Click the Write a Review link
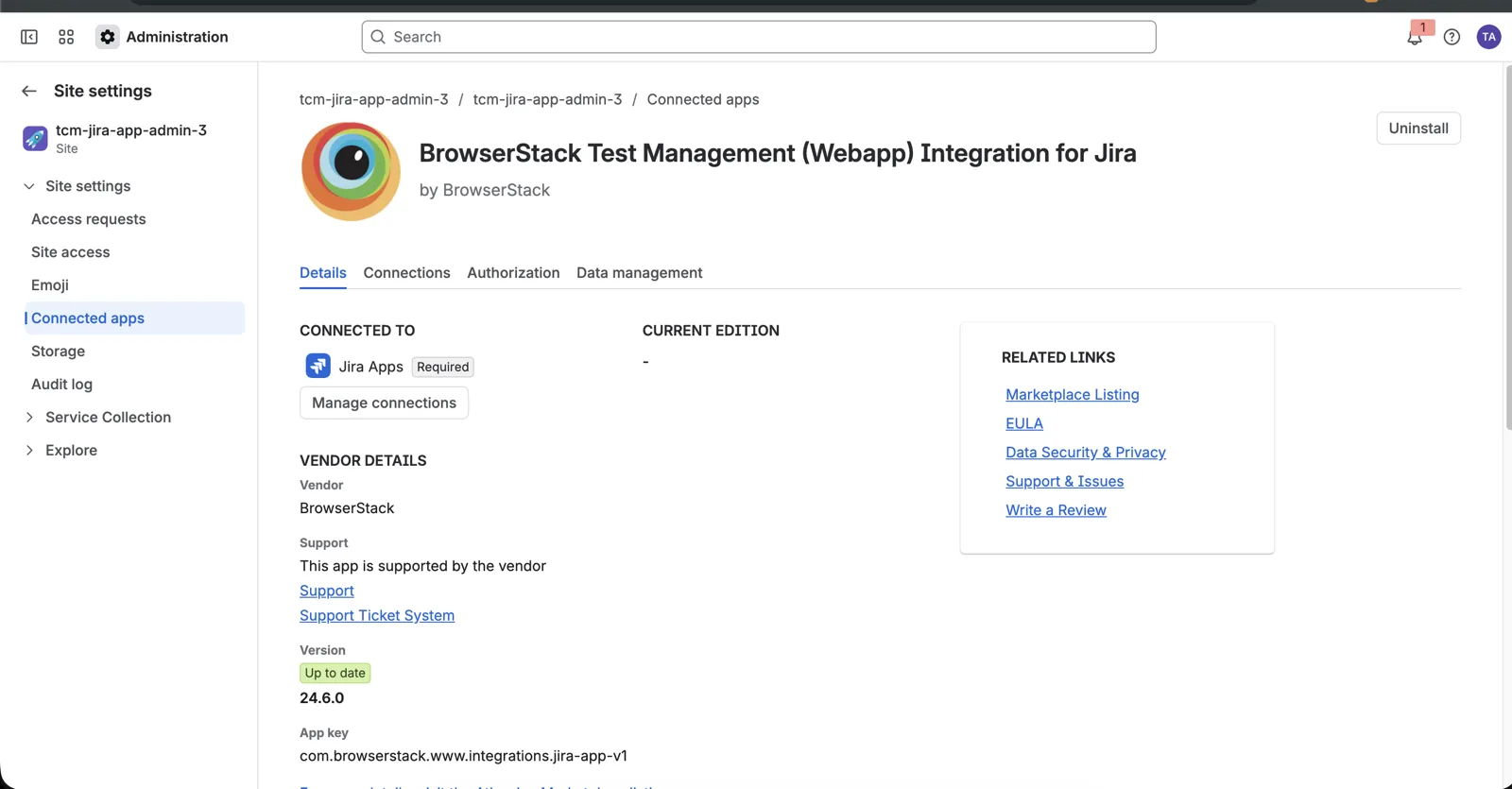The height and width of the screenshot is (789, 1512). point(1056,510)
